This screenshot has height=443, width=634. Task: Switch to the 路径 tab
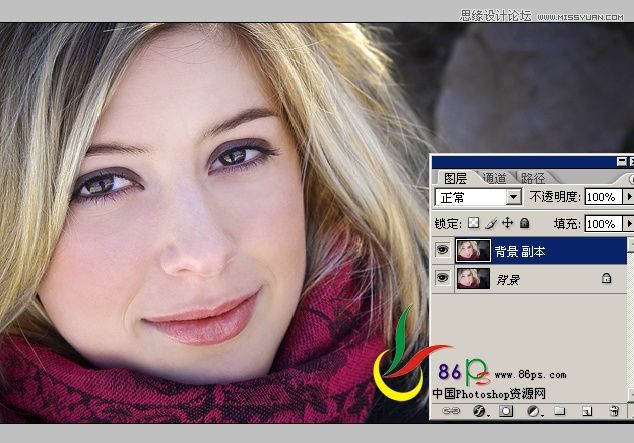pyautogui.click(x=533, y=178)
